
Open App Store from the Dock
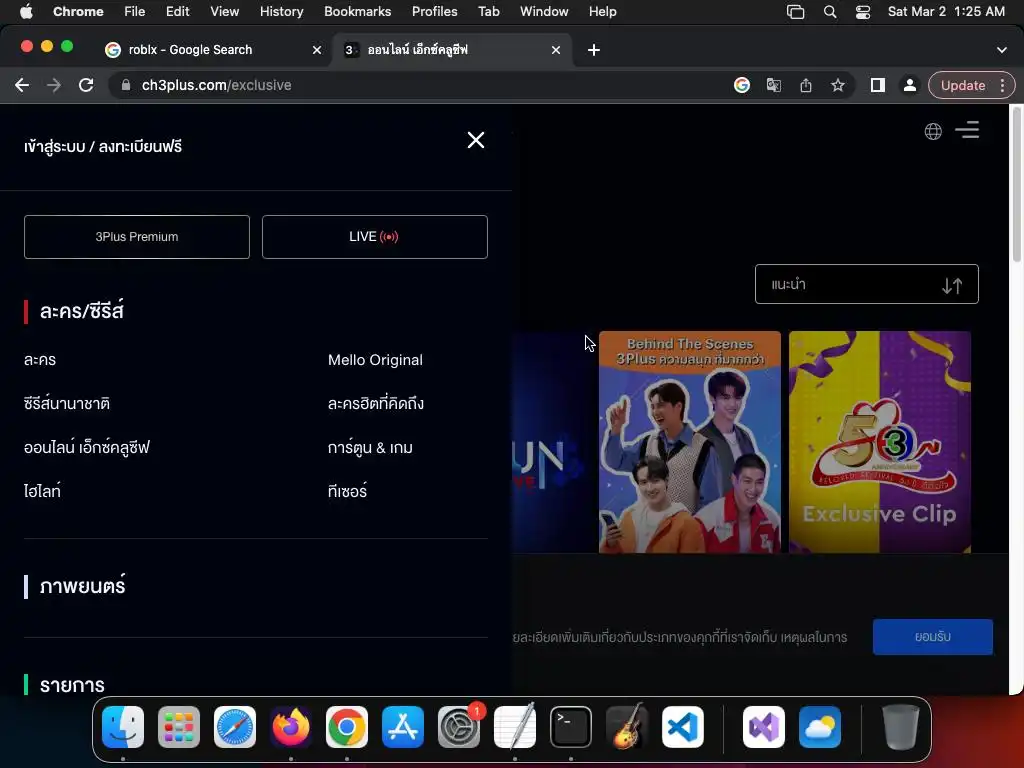click(x=403, y=727)
